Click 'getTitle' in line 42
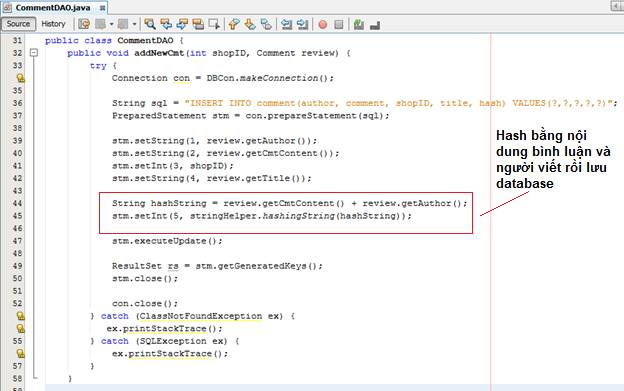Image resolution: width=624 pixels, height=391 pixels. click(267, 178)
